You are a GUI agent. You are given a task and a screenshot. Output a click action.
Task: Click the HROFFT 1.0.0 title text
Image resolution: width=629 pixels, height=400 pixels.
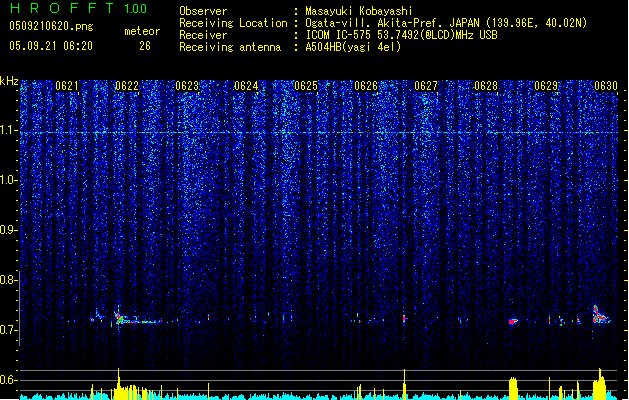(x=78, y=8)
